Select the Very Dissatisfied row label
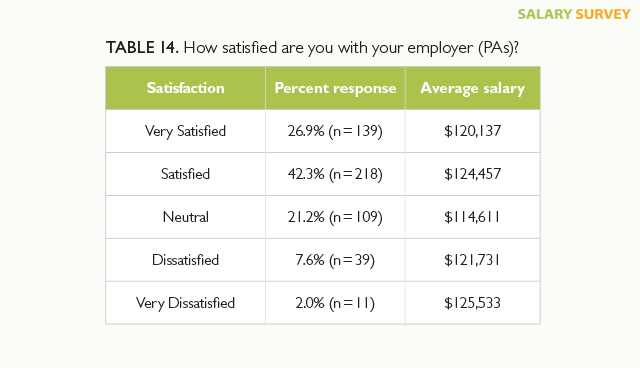 pyautogui.click(x=185, y=303)
